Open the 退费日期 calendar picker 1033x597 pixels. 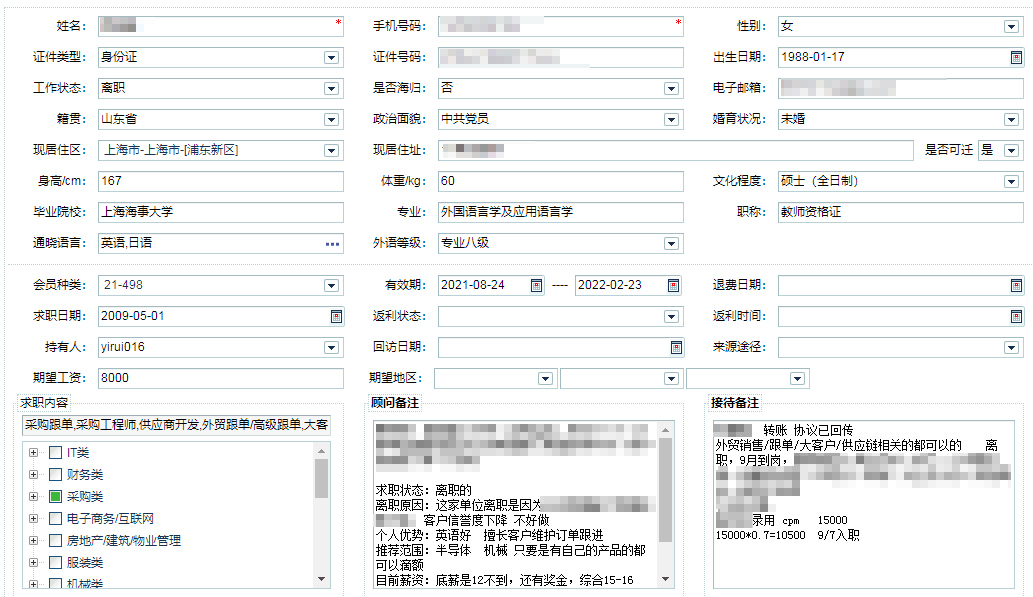pyautogui.click(x=1016, y=285)
